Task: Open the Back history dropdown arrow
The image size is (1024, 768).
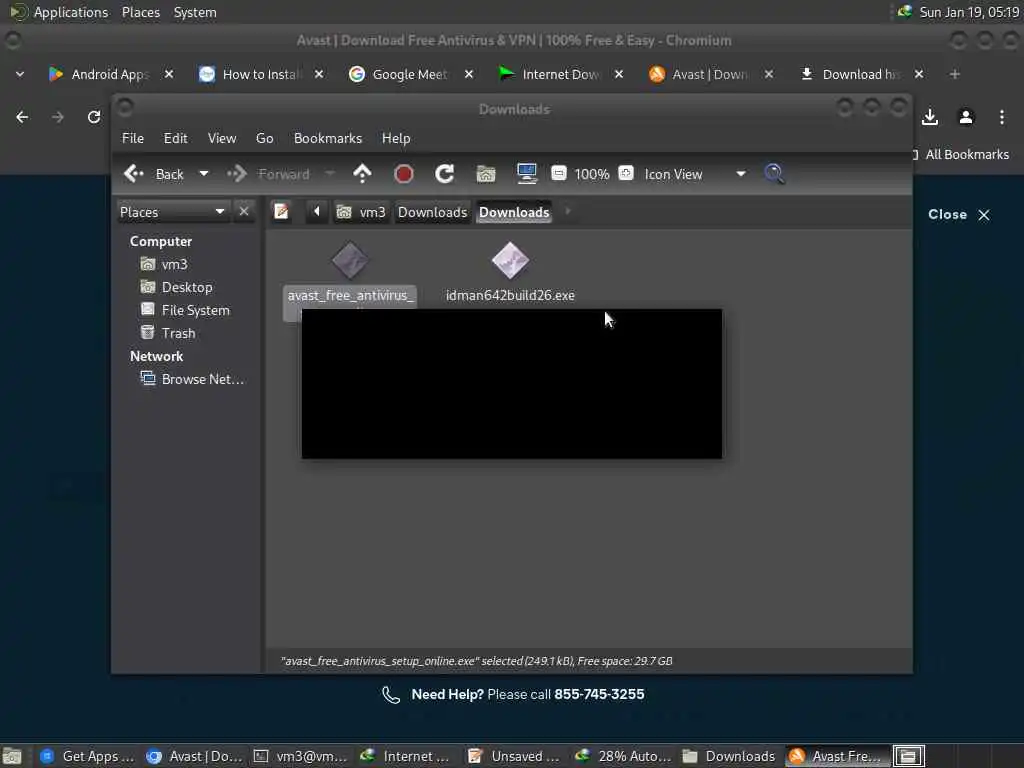Action: click(204, 174)
